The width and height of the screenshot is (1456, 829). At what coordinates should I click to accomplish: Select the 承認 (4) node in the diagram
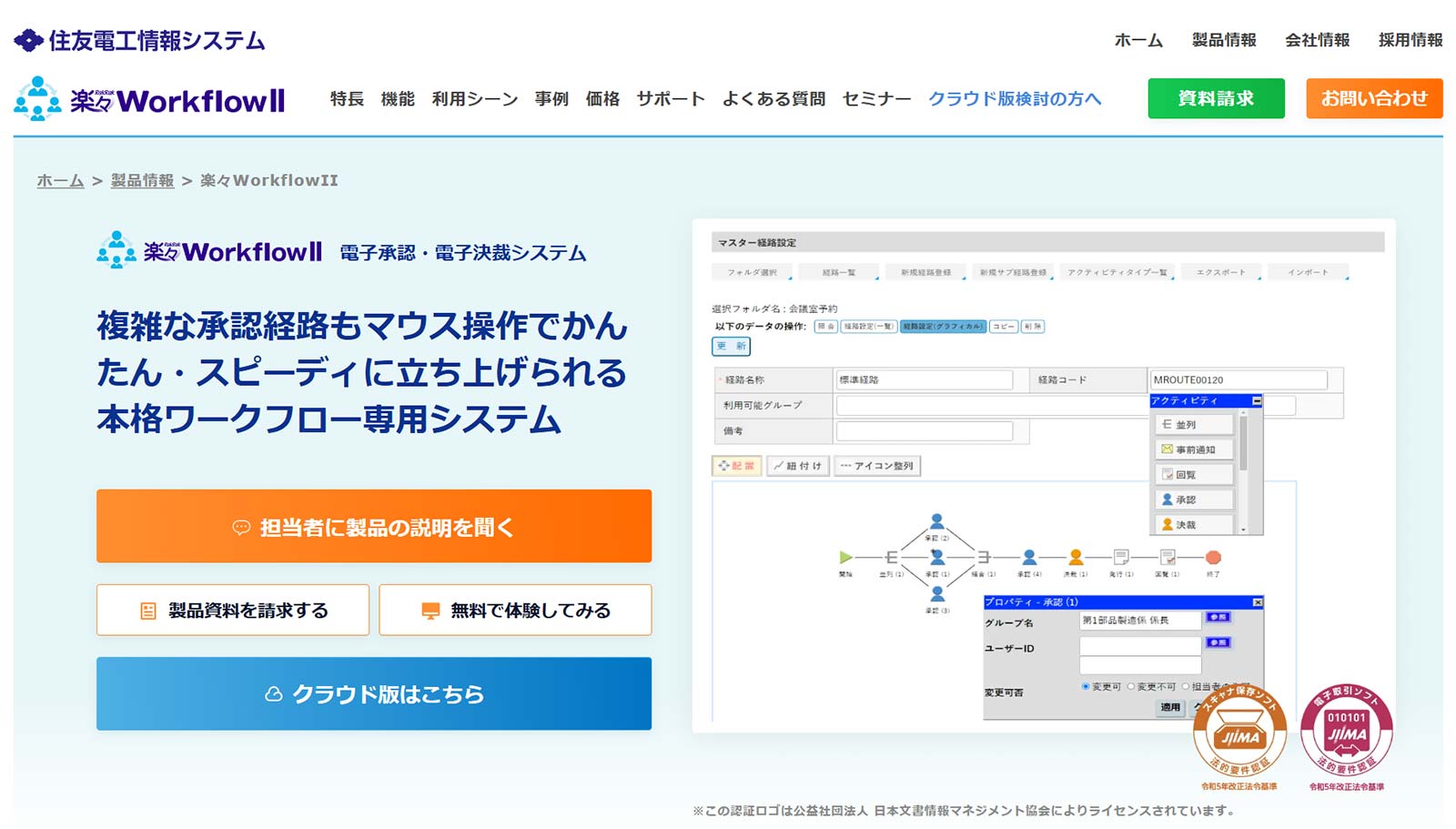tap(1029, 557)
